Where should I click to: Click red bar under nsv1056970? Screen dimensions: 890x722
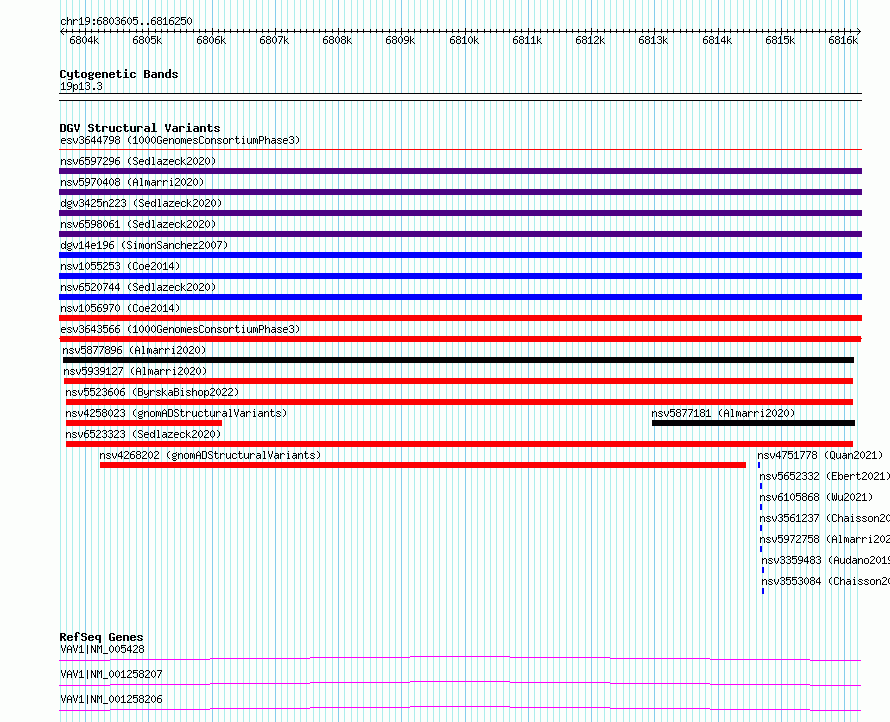click(460, 318)
